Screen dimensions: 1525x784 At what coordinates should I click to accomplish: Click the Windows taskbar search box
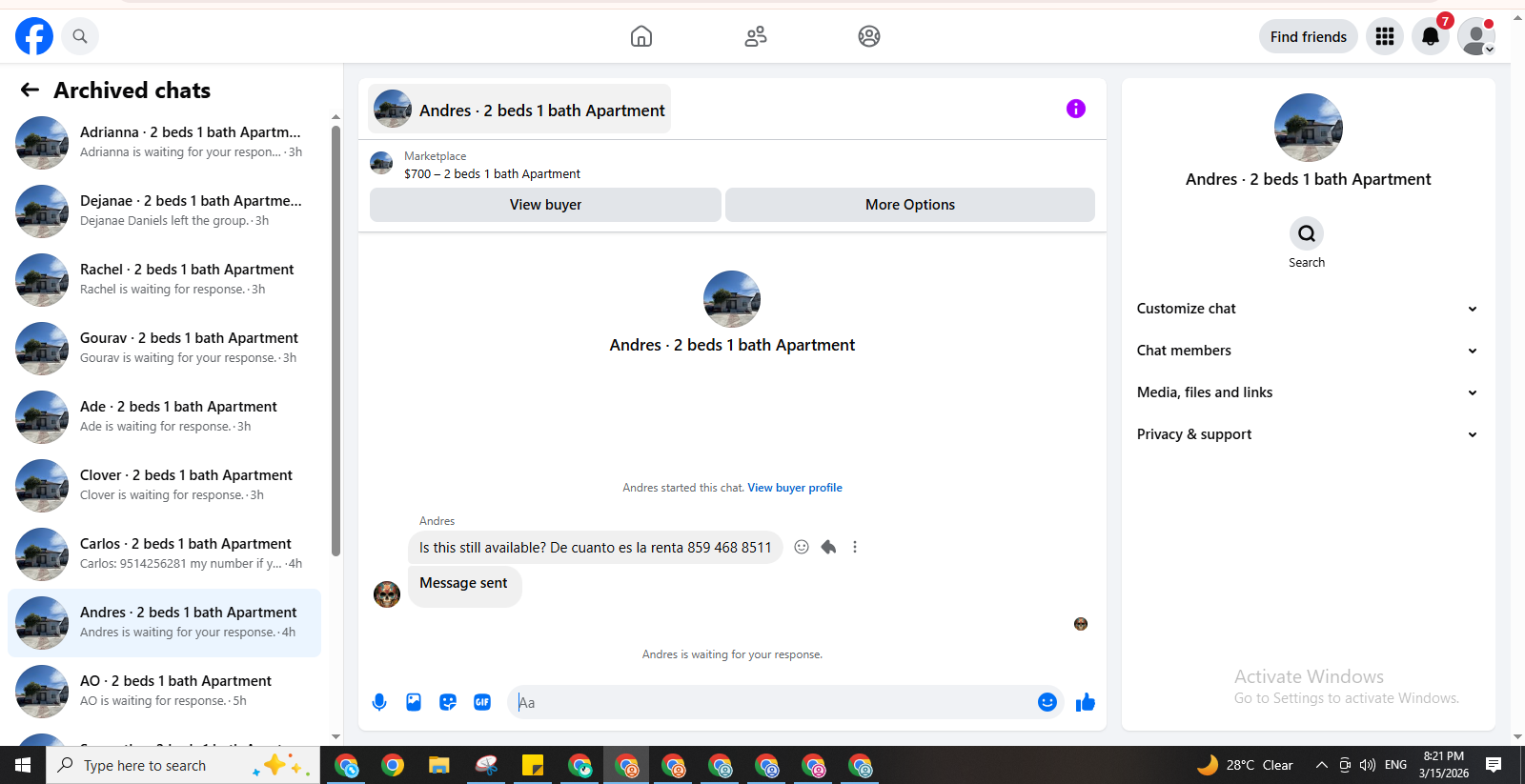[183, 765]
